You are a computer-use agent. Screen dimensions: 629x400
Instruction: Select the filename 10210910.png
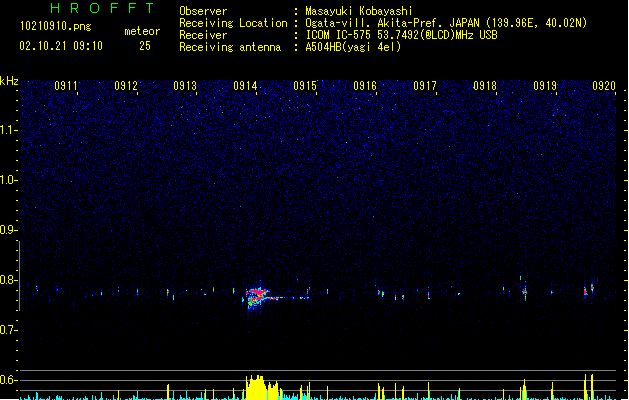tap(55, 26)
